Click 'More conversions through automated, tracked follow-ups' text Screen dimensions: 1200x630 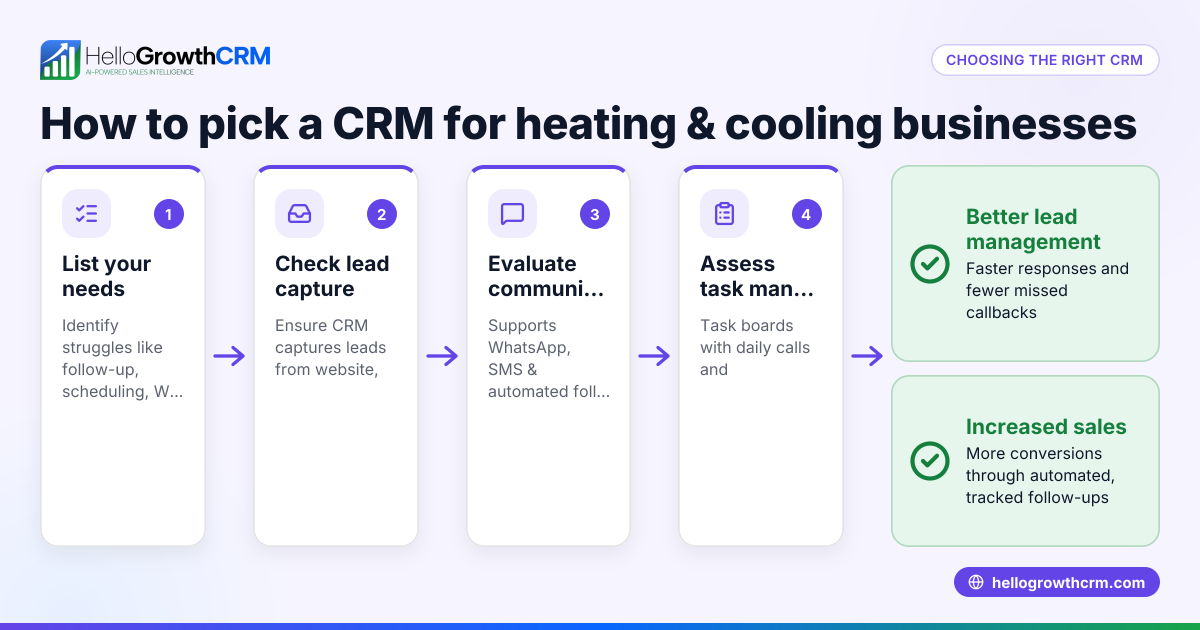pos(1041,475)
